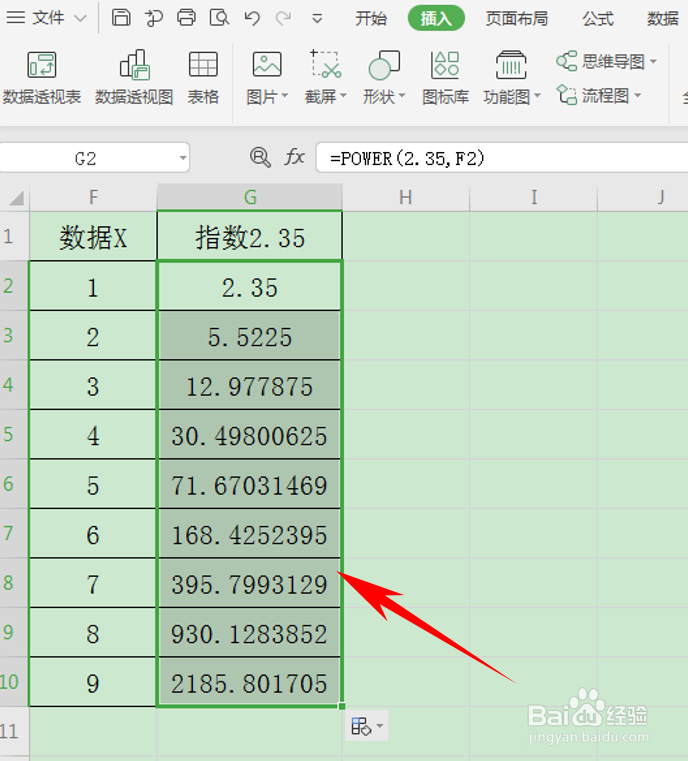The width and height of the screenshot is (688, 761).
Task: Expand the 截屏 dropdown arrow
Action: coord(344,96)
